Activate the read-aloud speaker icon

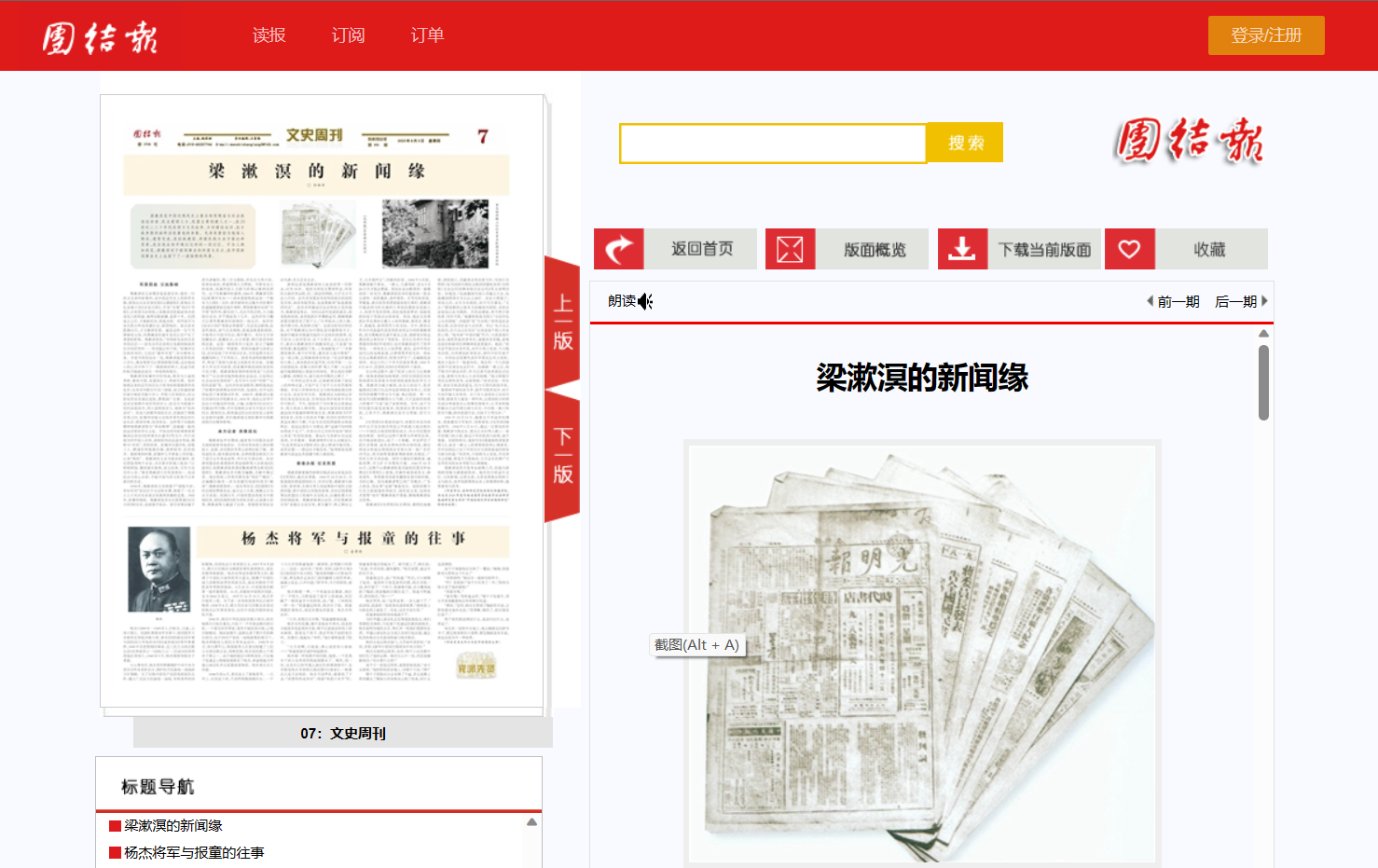(x=645, y=301)
